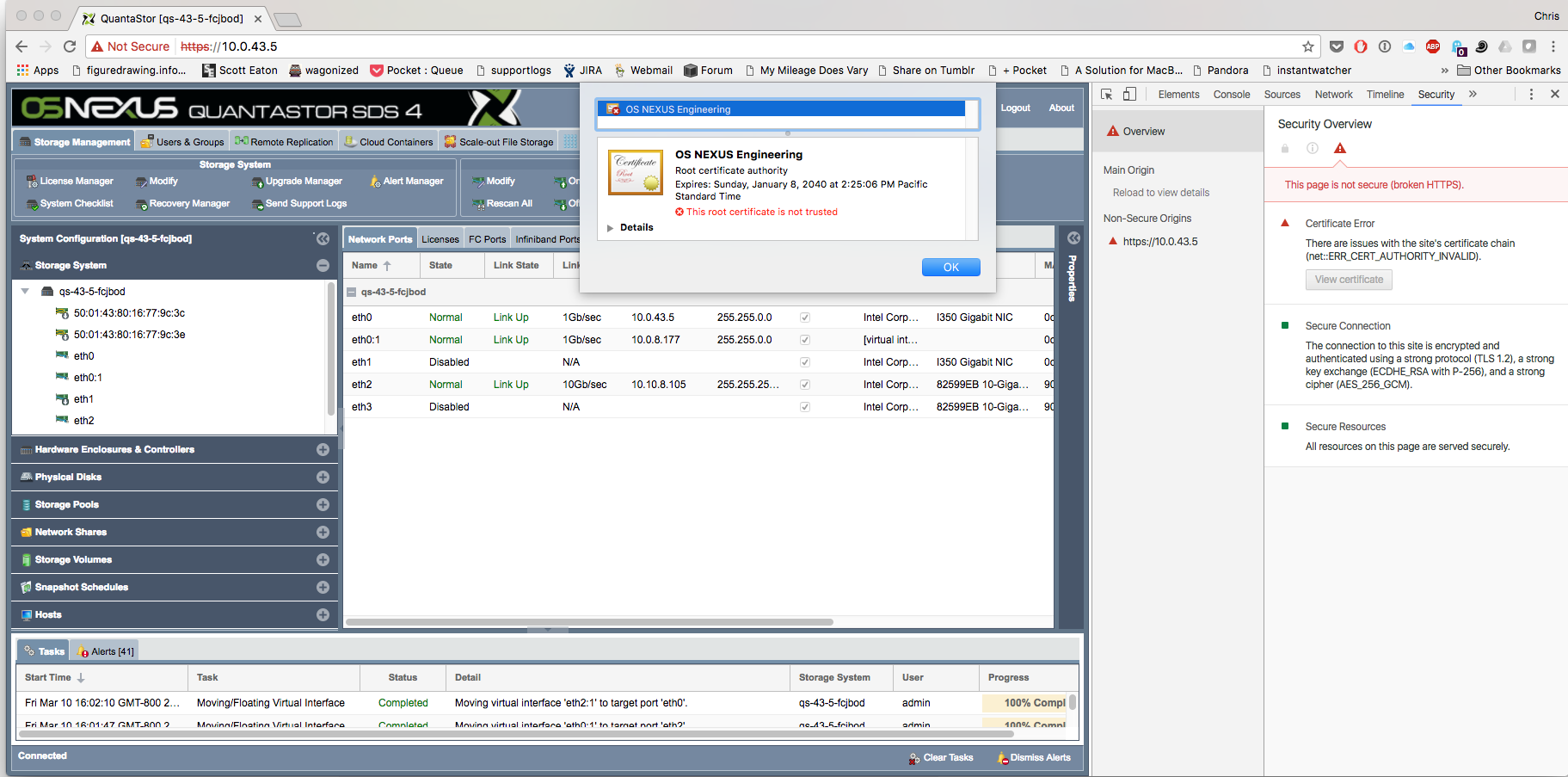Viewport: 1568px width, 777px height.
Task: Click the DevTools inspect element icon
Action: point(1107,95)
